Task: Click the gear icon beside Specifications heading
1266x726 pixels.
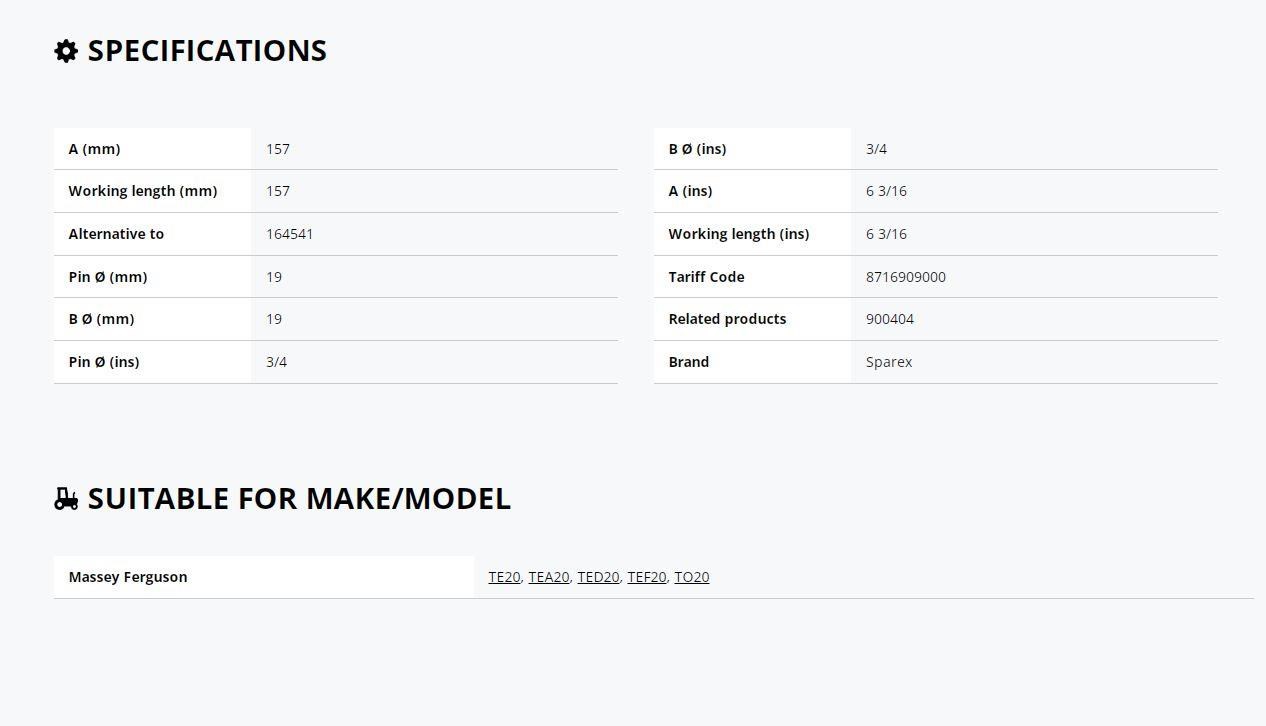Action: click(x=66, y=51)
